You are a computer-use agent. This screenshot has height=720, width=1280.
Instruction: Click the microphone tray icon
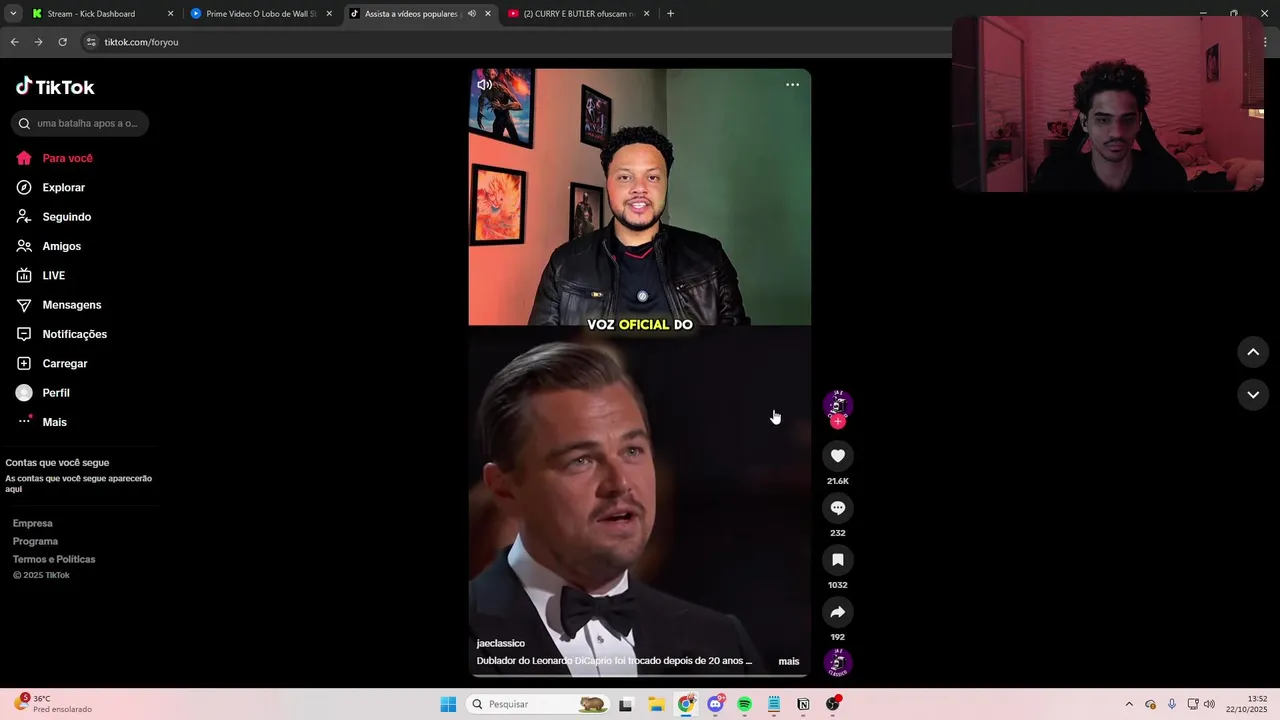[x=1172, y=704]
